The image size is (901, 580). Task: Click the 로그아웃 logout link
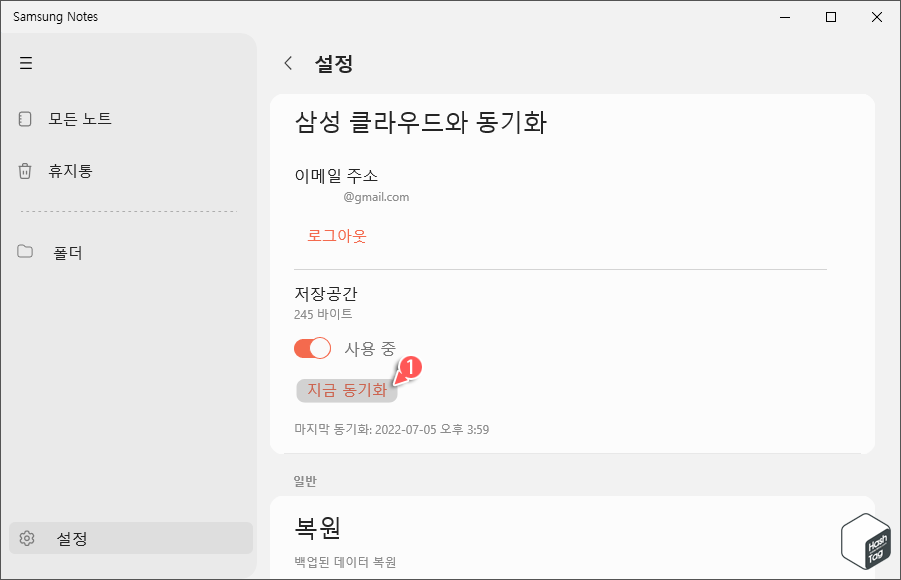(337, 235)
